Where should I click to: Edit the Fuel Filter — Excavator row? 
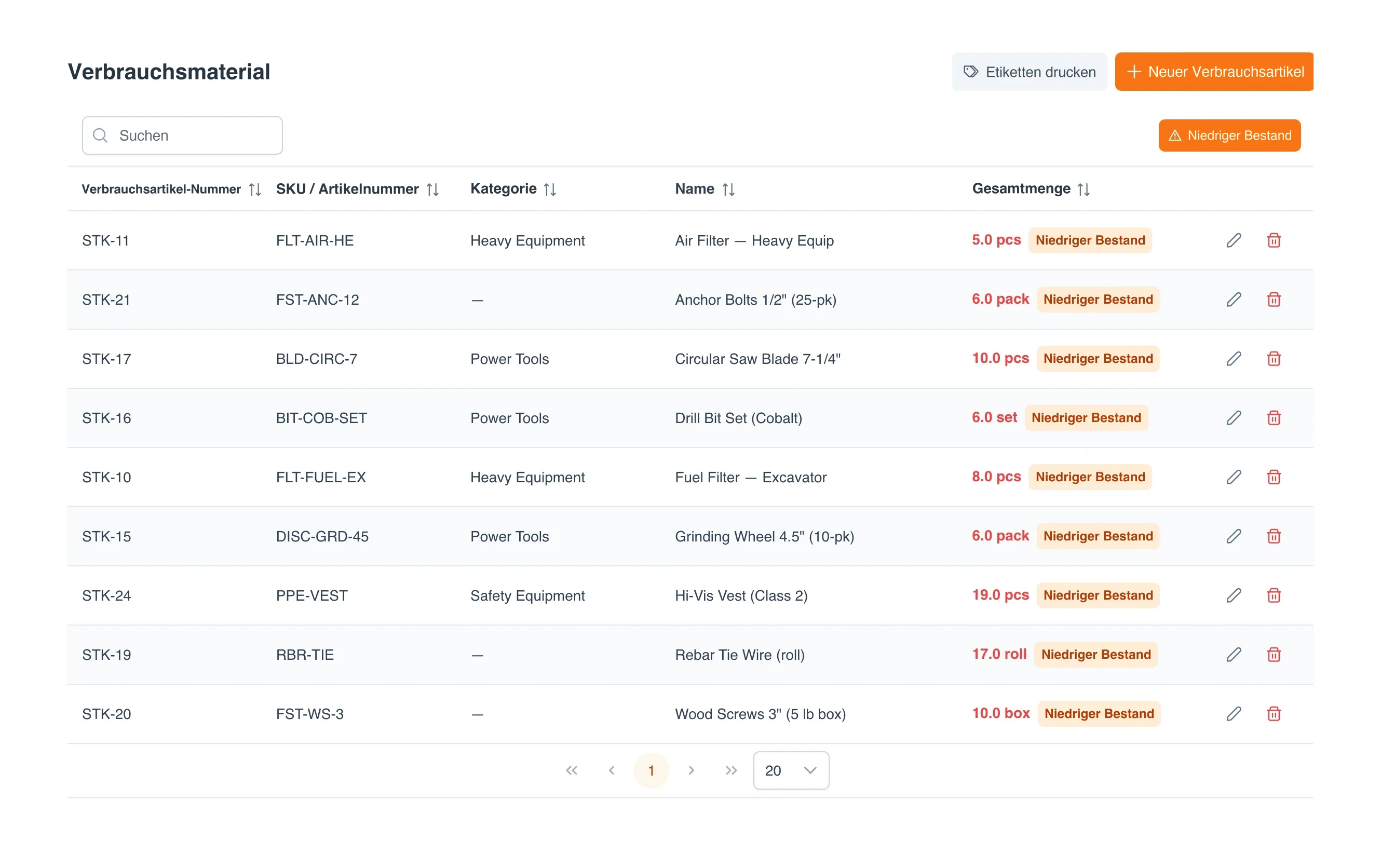click(1234, 477)
